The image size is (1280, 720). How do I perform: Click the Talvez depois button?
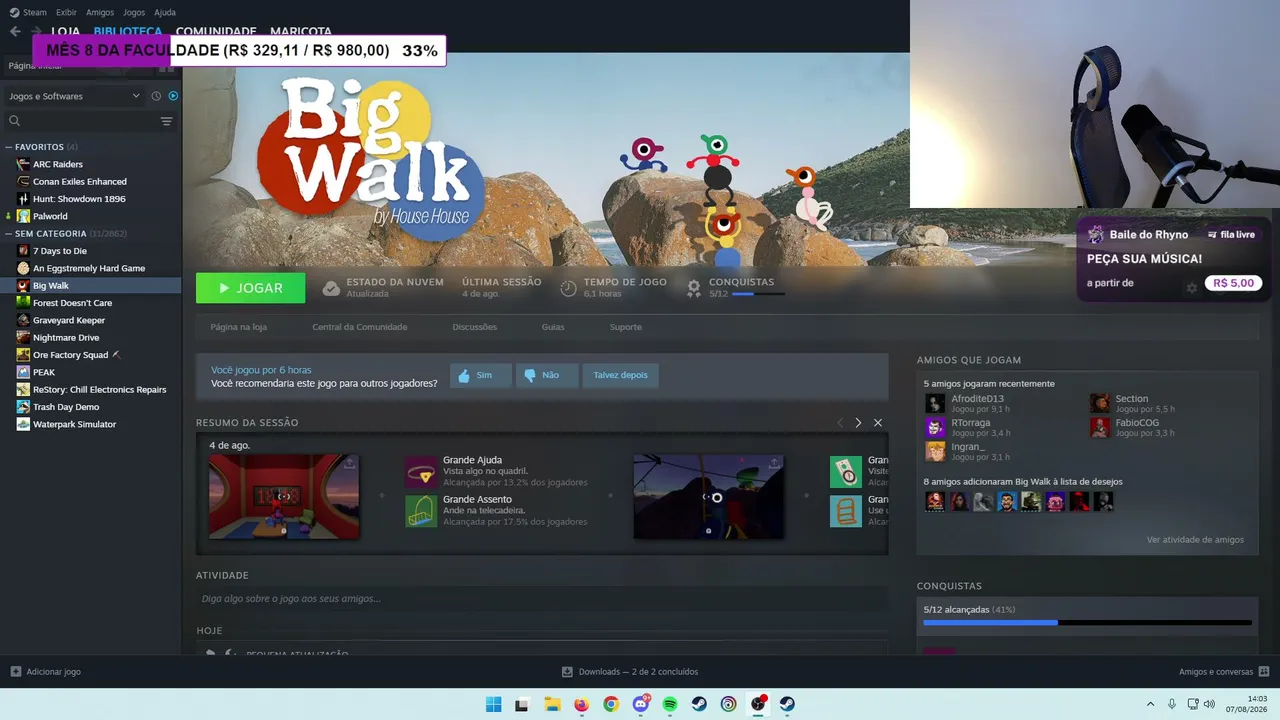[x=620, y=375]
